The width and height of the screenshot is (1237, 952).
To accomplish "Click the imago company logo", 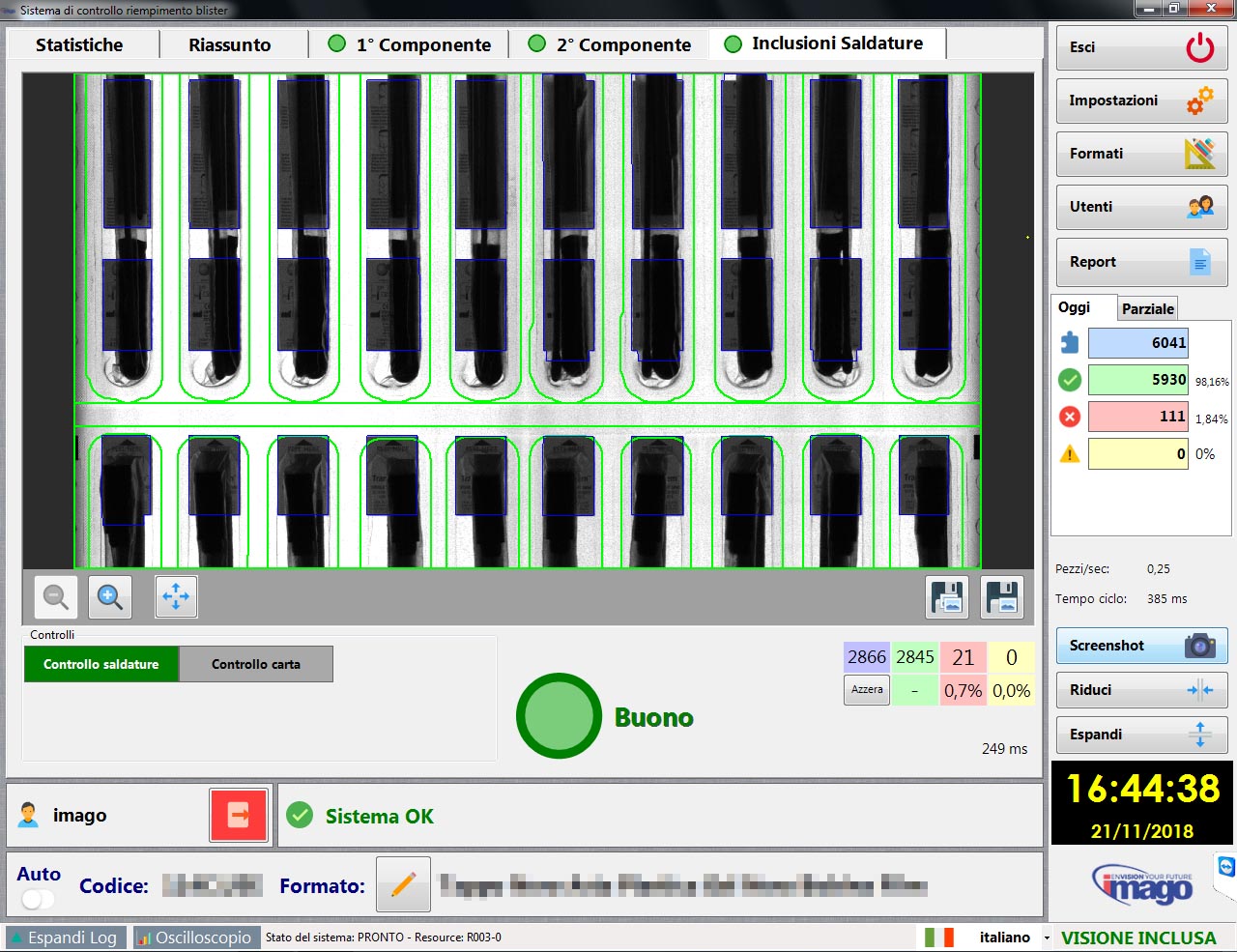I will (1142, 884).
